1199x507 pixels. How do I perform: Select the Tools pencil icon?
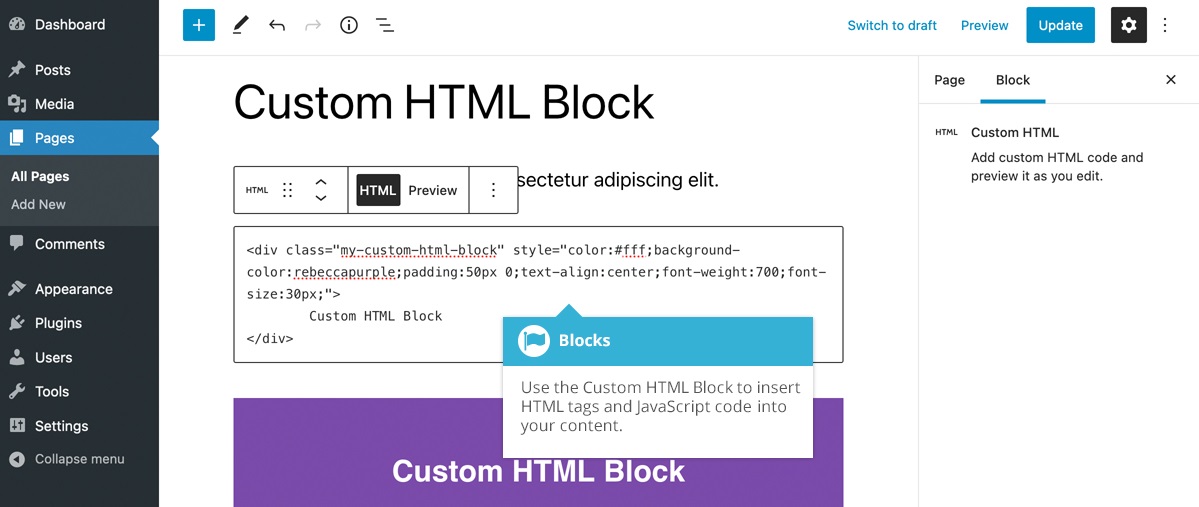tap(240, 25)
